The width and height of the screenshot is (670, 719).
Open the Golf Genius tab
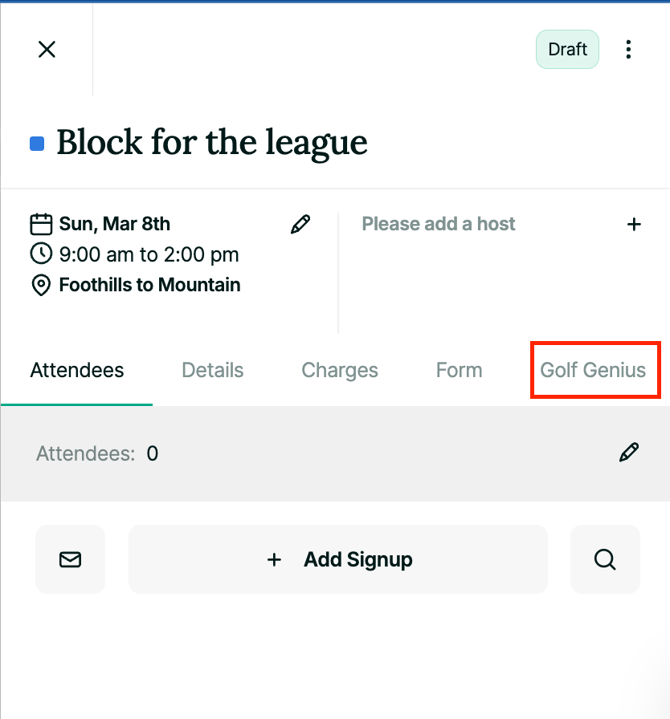coord(593,370)
